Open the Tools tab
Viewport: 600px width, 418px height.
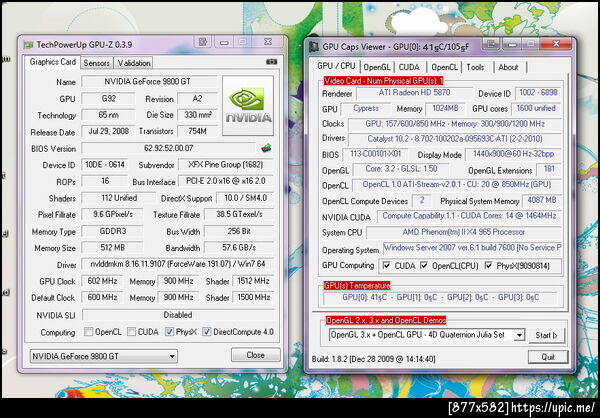[x=475, y=67]
